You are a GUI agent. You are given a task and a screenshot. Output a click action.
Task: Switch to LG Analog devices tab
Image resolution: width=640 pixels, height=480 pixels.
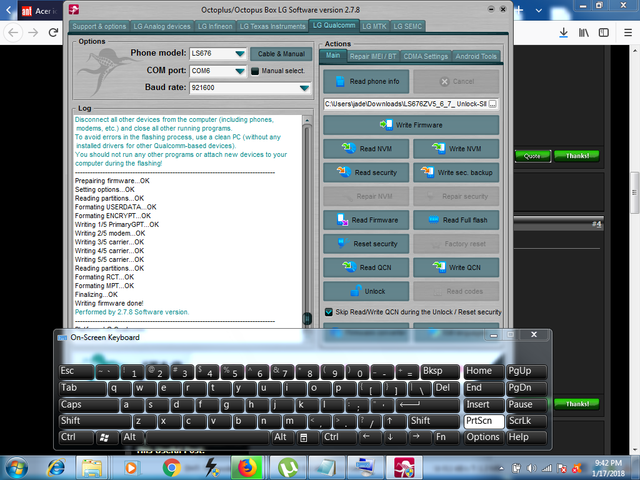[x=162, y=27]
